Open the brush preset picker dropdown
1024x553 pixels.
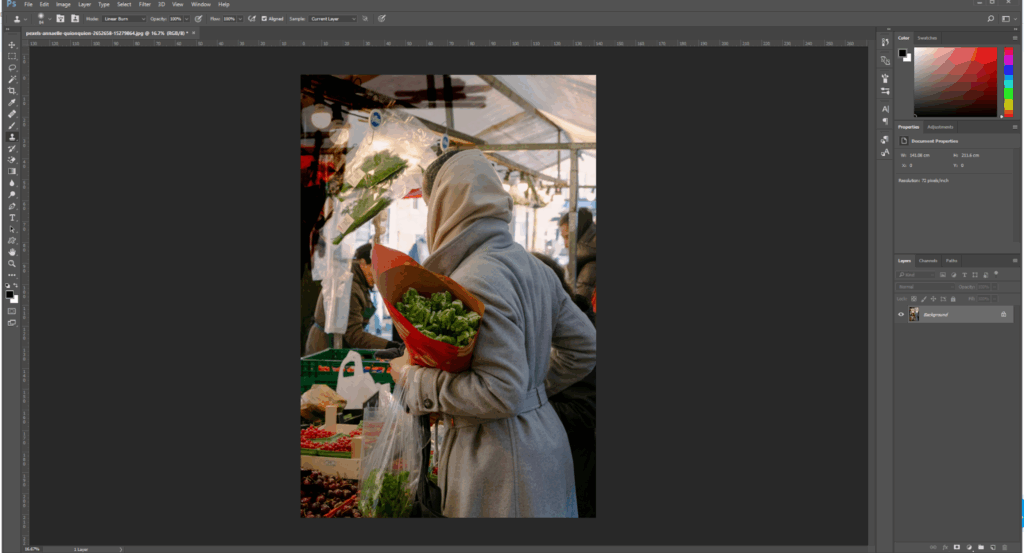coord(49,19)
